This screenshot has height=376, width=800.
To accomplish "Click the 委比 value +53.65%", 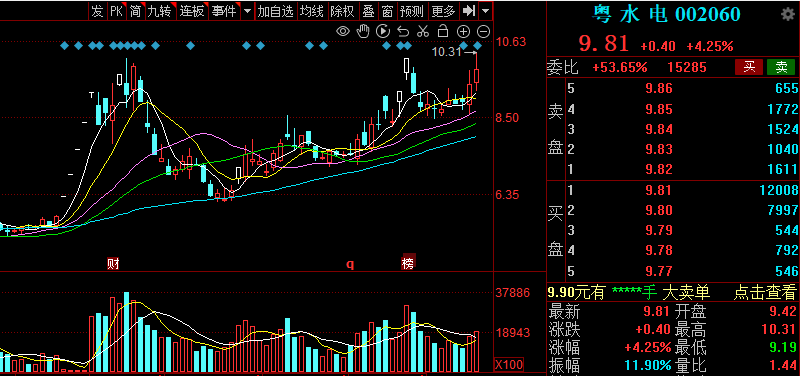I will tap(619, 67).
